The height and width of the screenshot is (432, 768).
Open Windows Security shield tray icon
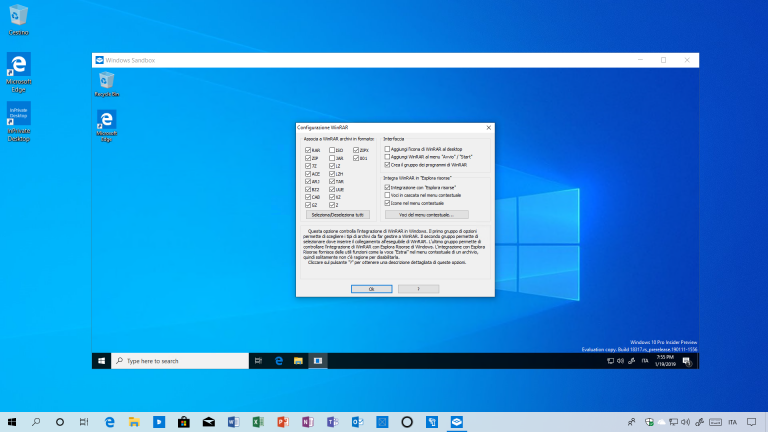pyautogui.click(x=649, y=422)
